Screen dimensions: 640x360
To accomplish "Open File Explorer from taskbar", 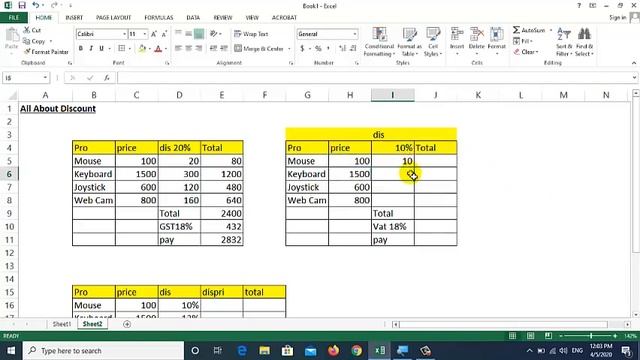I will 264,351.
